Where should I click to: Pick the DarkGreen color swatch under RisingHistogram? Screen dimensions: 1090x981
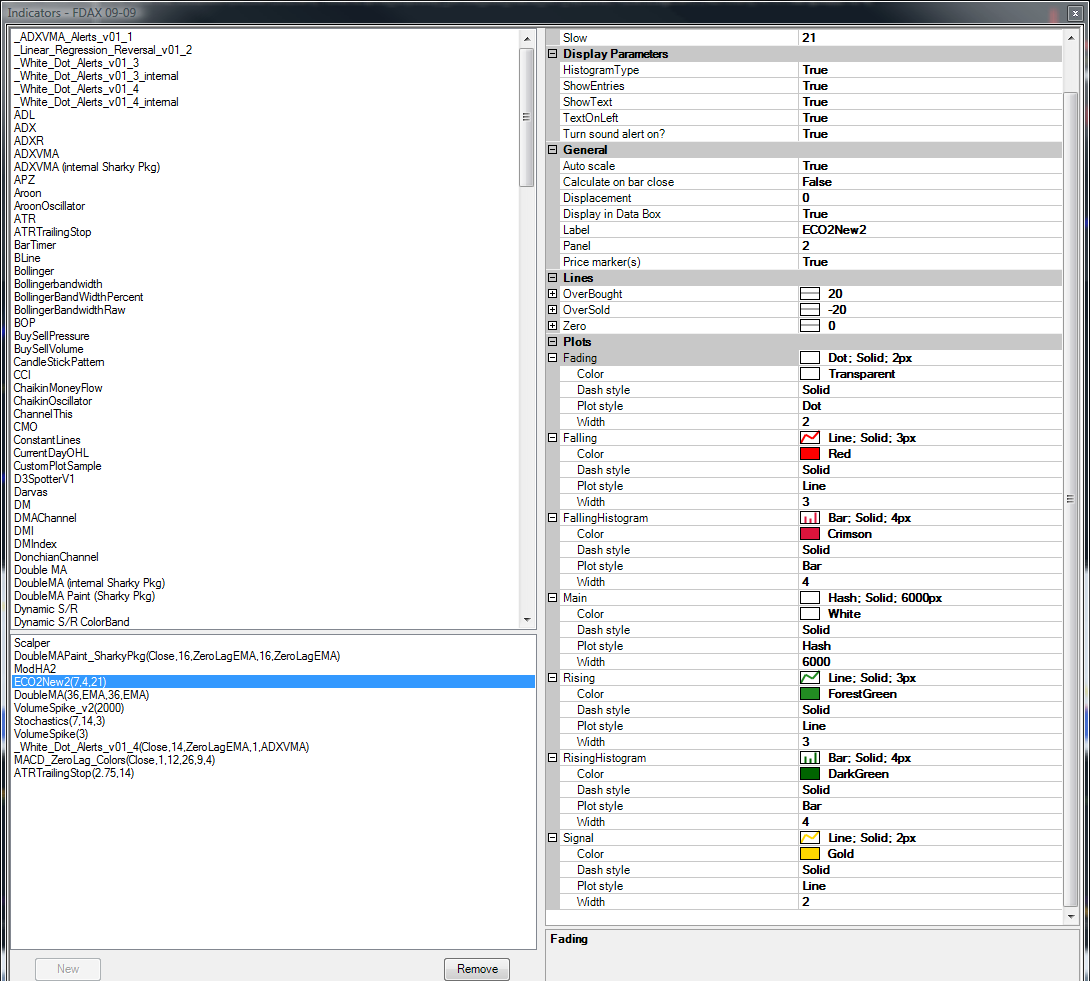click(x=809, y=774)
